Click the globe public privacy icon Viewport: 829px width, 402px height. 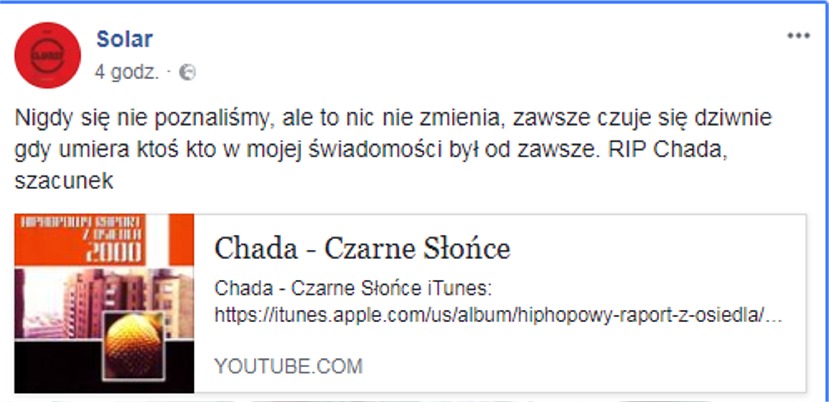pos(187,72)
